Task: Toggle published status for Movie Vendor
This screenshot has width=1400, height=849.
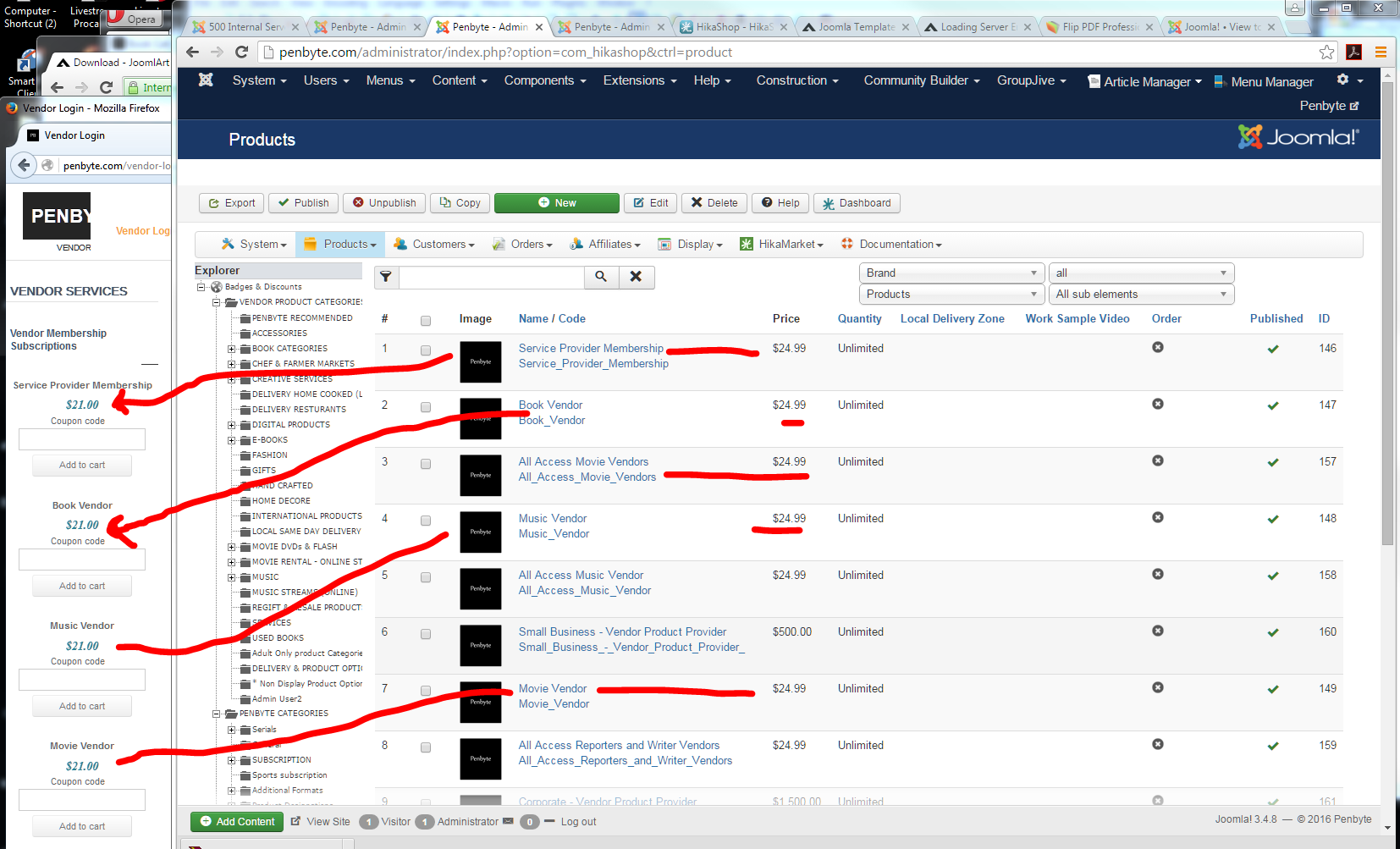Action: pos(1273,689)
